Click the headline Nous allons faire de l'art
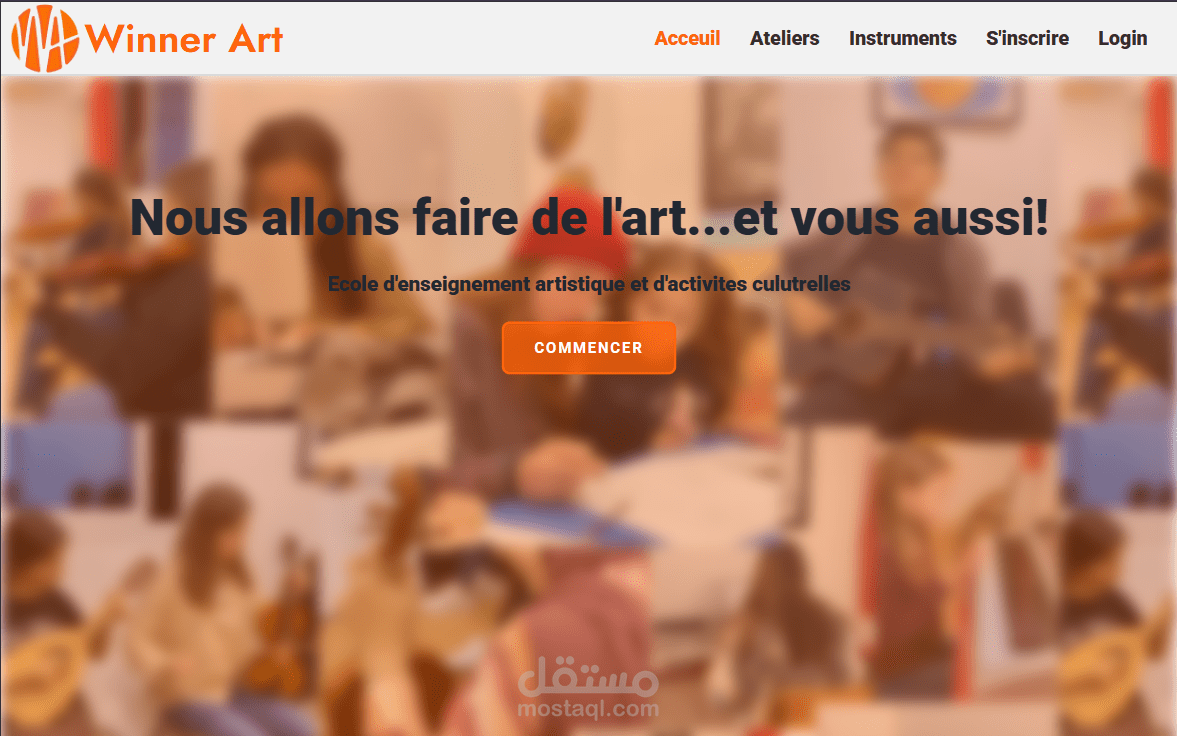This screenshot has height=736, width=1177. coord(589,218)
